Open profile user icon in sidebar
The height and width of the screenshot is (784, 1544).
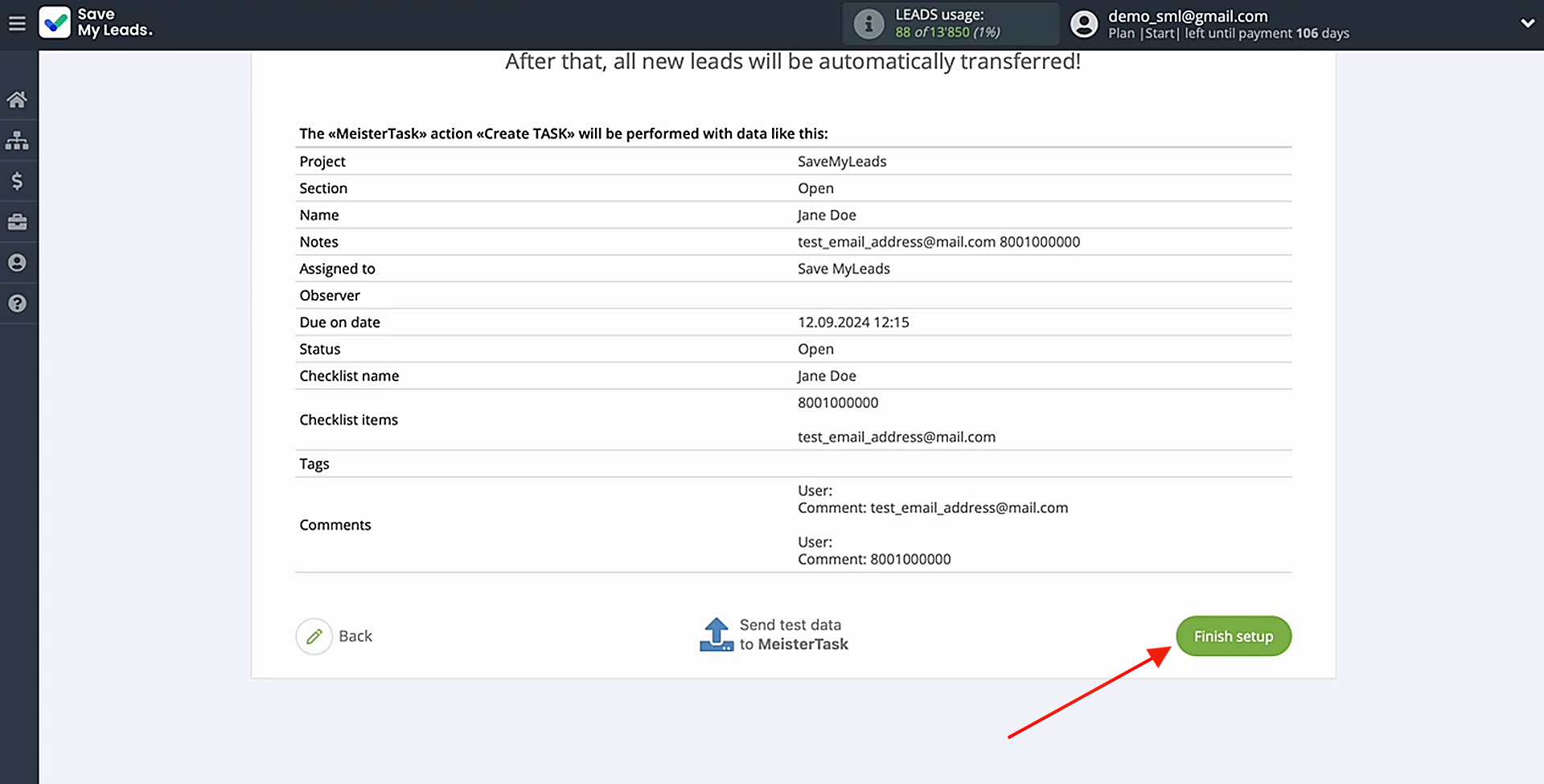(17, 263)
